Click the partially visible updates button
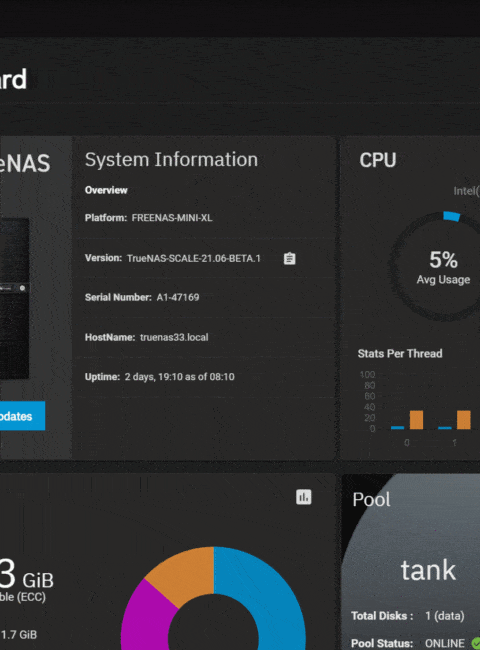This screenshot has height=650, width=480. (22, 416)
